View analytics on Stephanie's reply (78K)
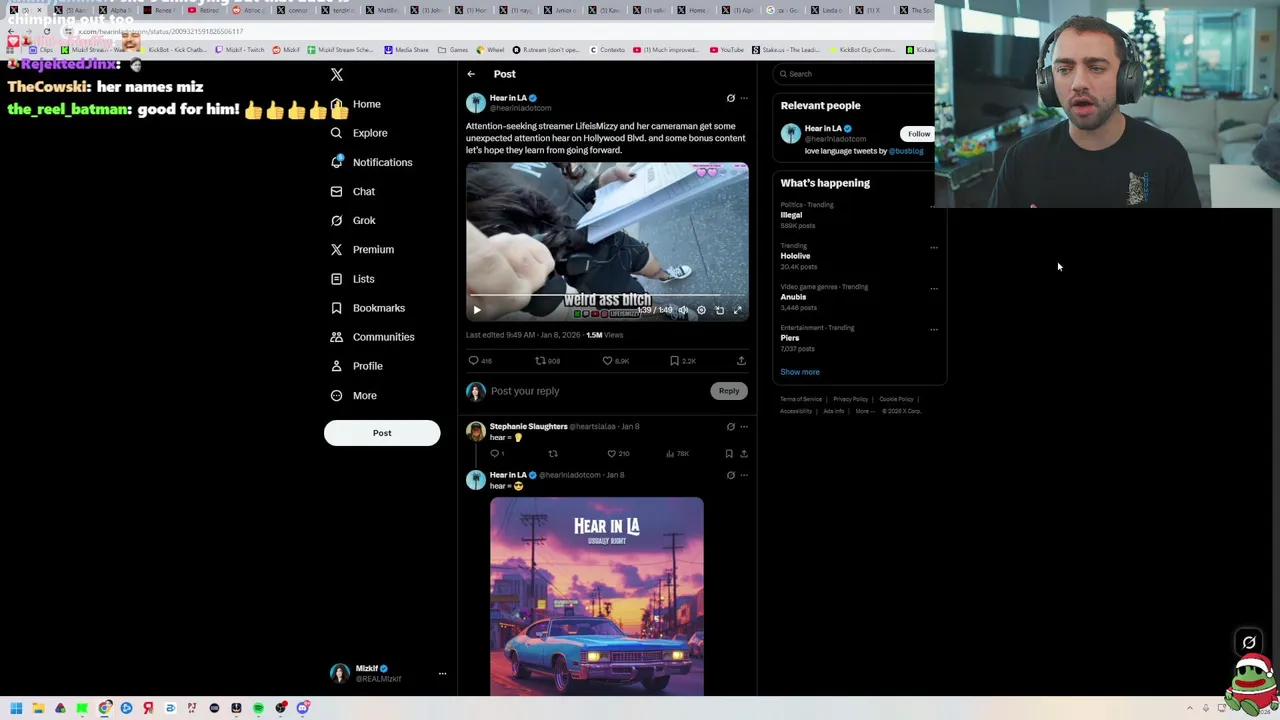 pos(678,454)
